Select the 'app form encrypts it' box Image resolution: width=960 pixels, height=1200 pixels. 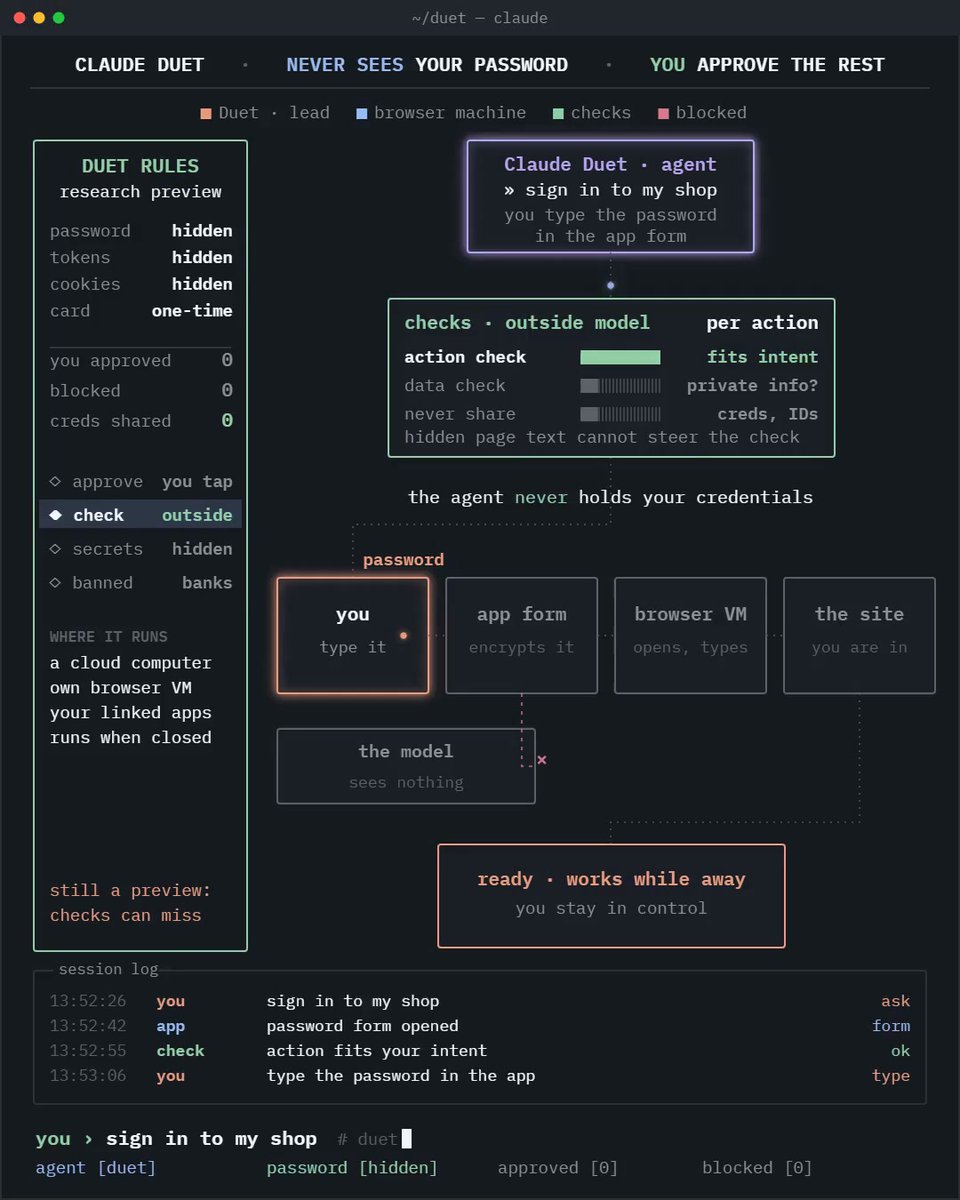pyautogui.click(x=521, y=635)
